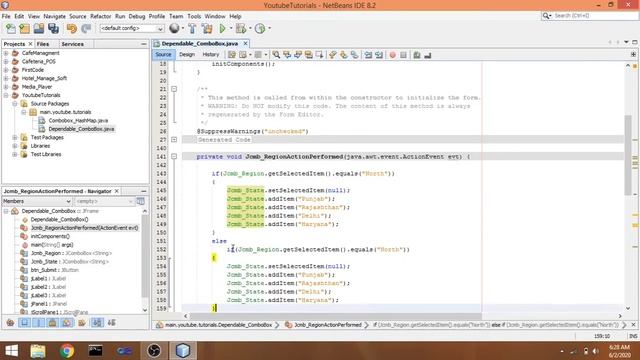Toggle Show Non-Public Members in Navigator
The height and width of the screenshot is (360, 640).
(53, 323)
